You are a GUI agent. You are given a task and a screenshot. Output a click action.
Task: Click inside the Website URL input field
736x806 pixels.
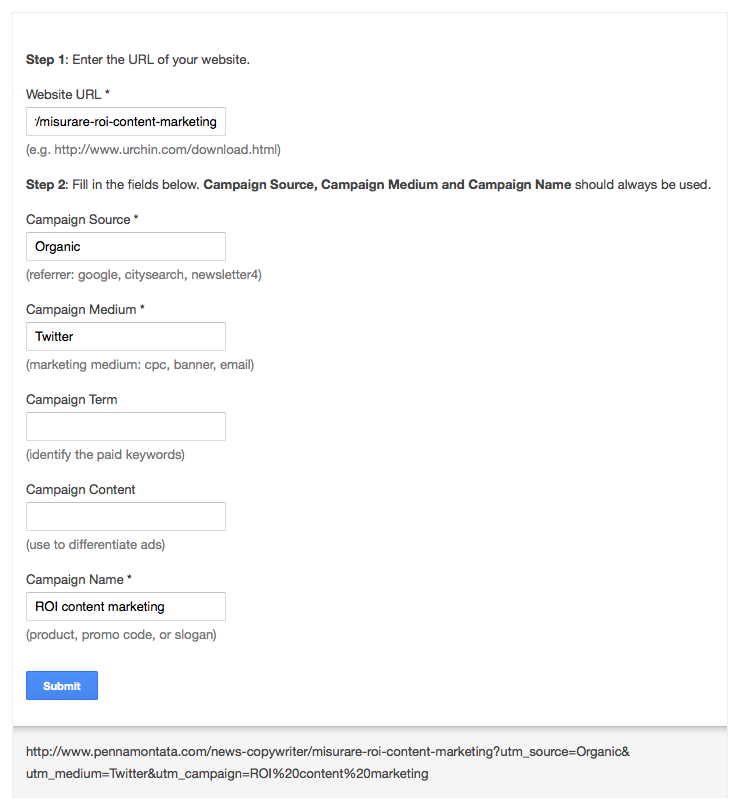point(125,121)
